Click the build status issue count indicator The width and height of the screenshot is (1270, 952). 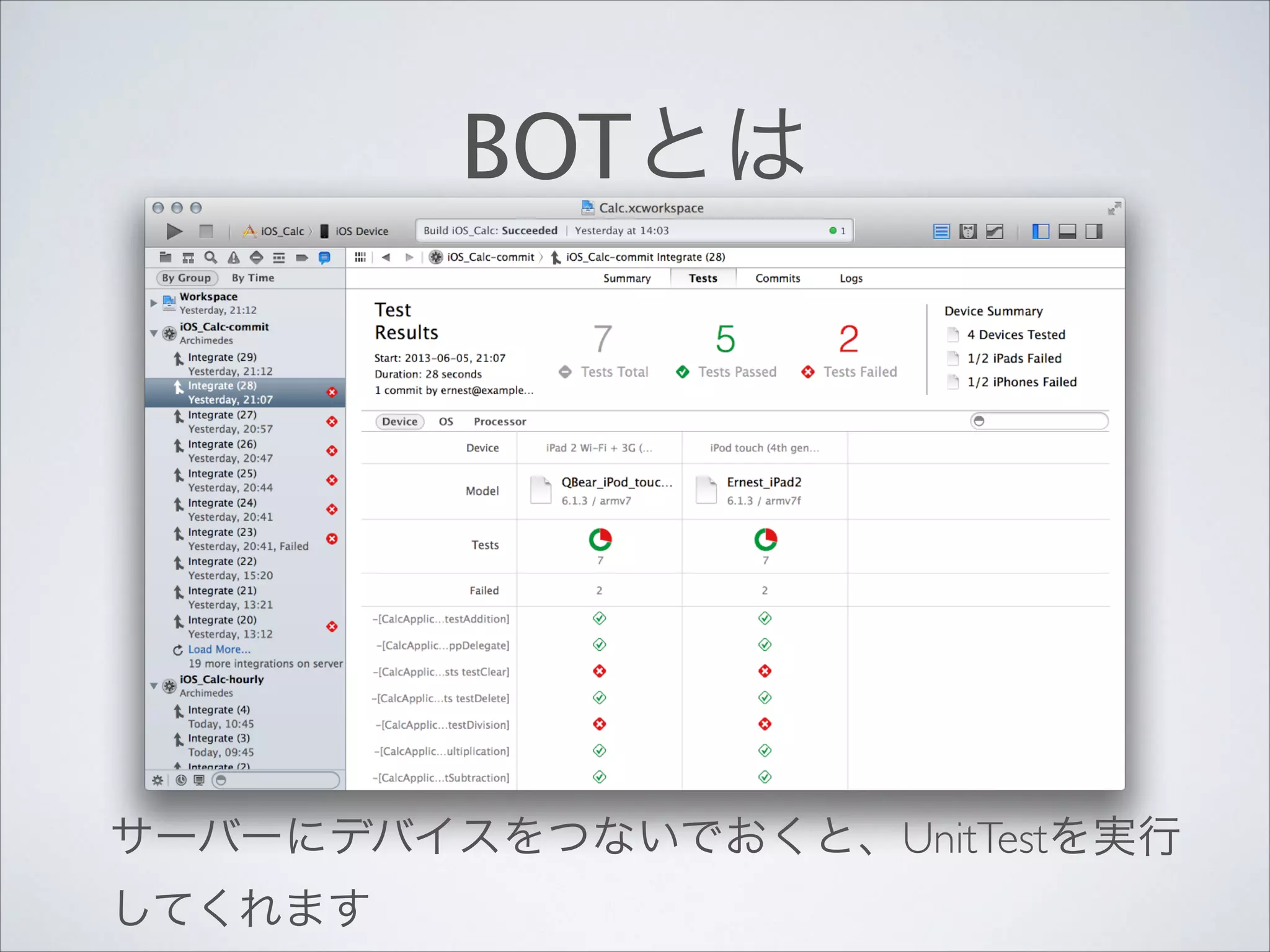pos(838,231)
